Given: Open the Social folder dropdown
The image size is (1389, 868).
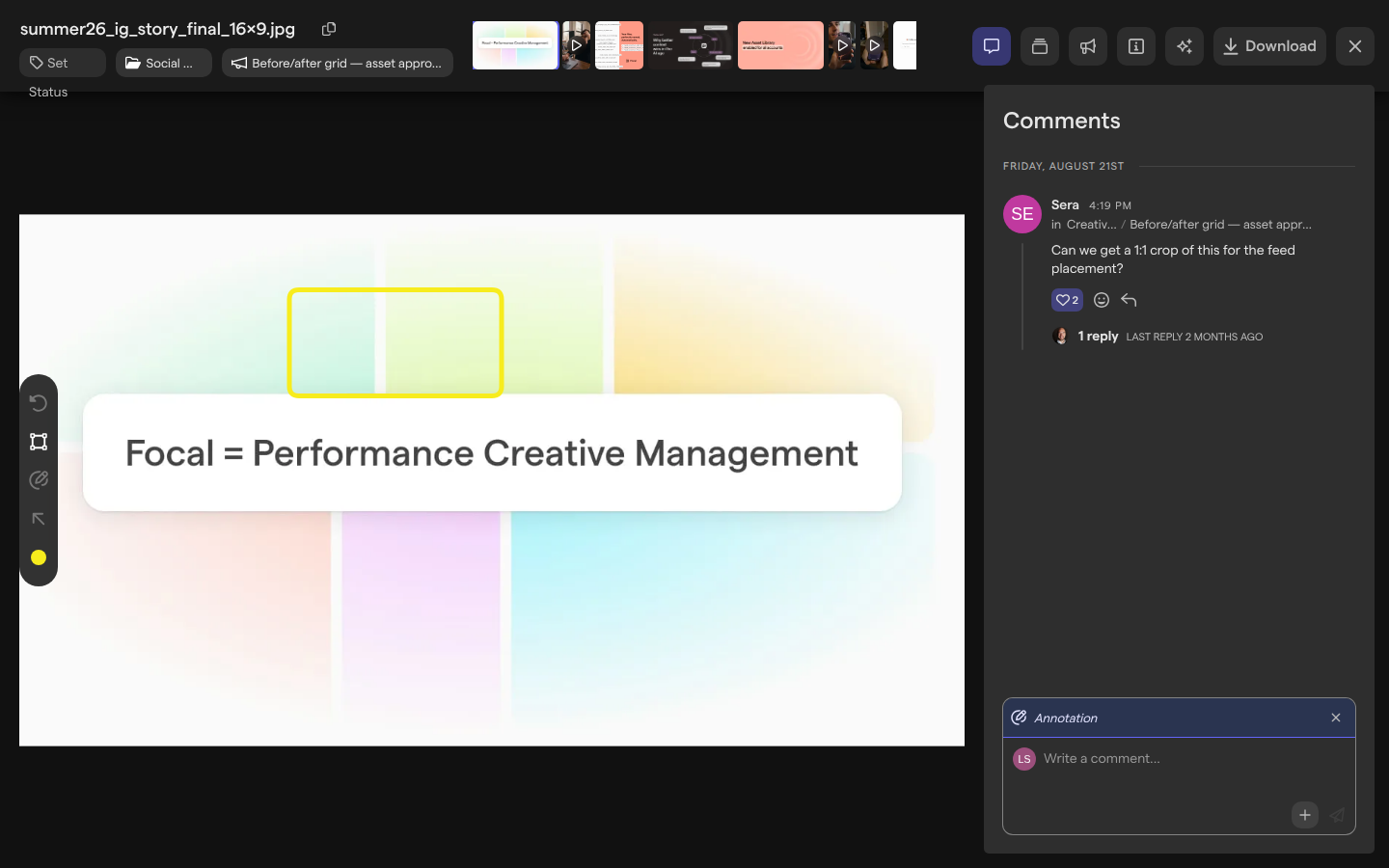Looking at the screenshot, I should click(164, 63).
